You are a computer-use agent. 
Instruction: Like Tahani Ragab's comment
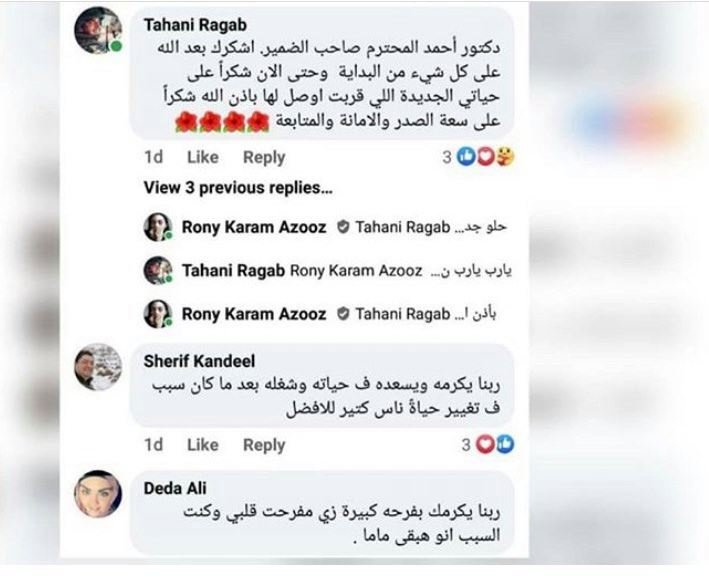(203, 157)
